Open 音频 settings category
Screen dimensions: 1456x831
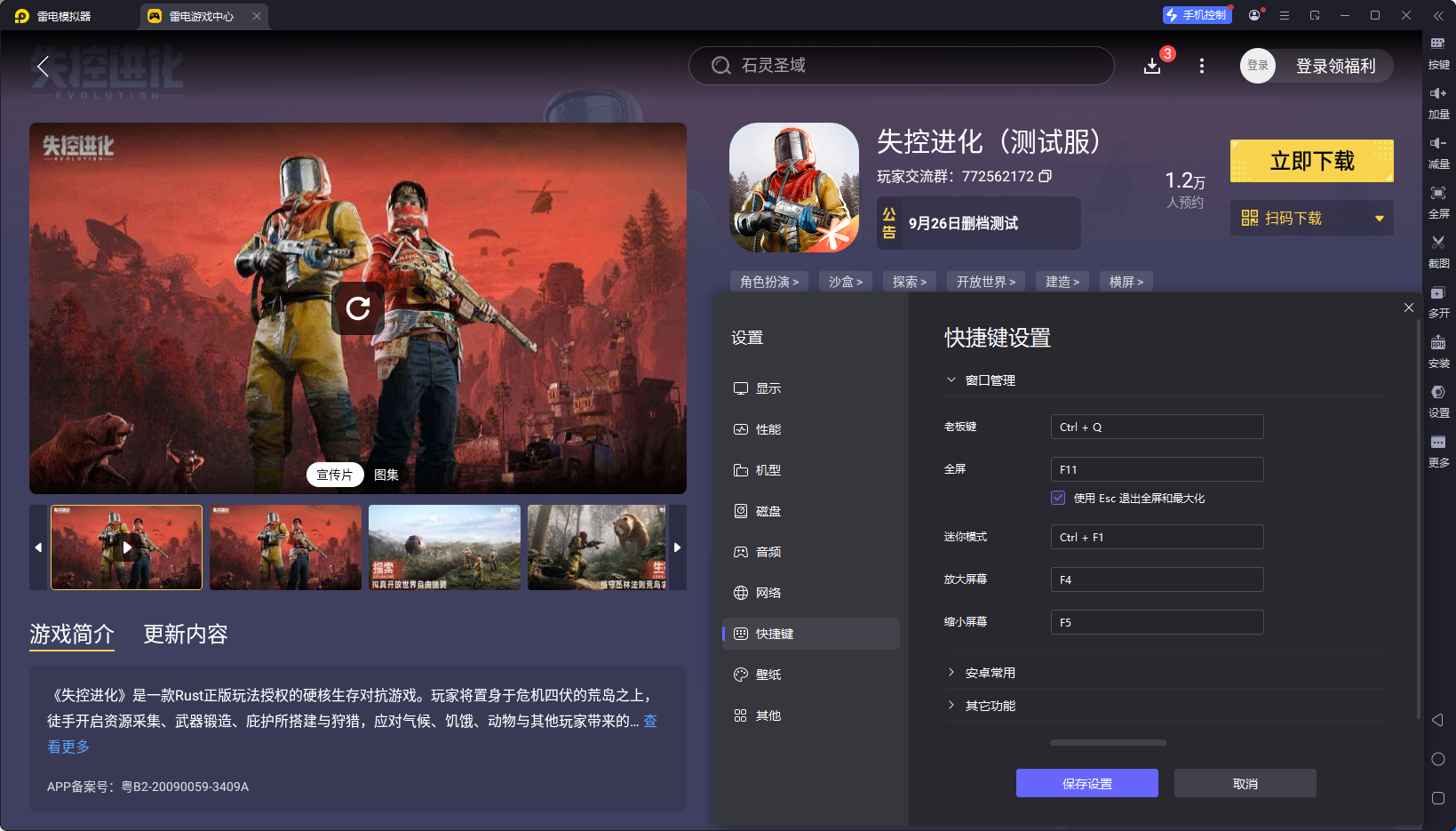coord(811,552)
